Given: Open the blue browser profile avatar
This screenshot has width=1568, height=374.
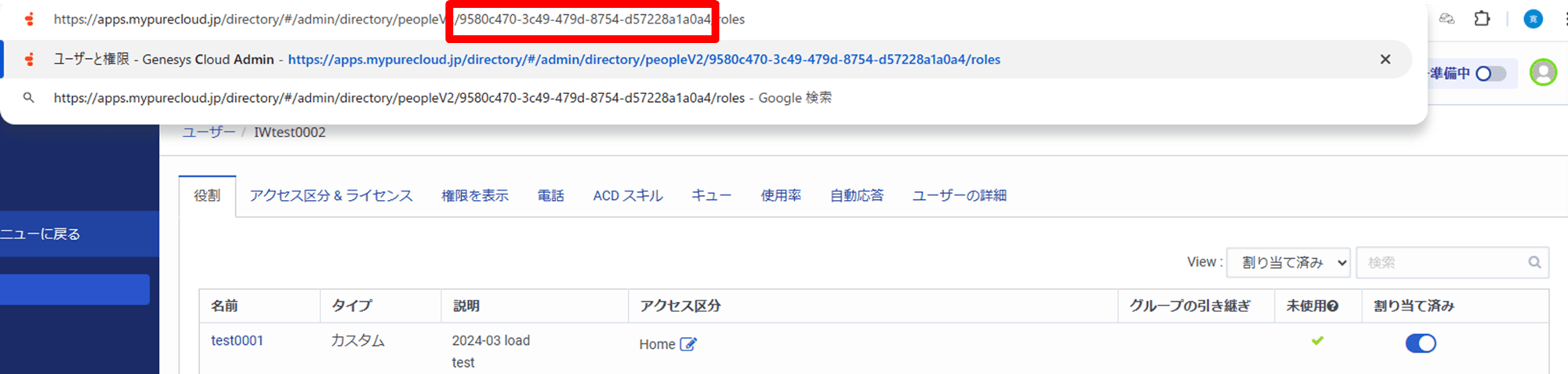Looking at the screenshot, I should (1533, 18).
